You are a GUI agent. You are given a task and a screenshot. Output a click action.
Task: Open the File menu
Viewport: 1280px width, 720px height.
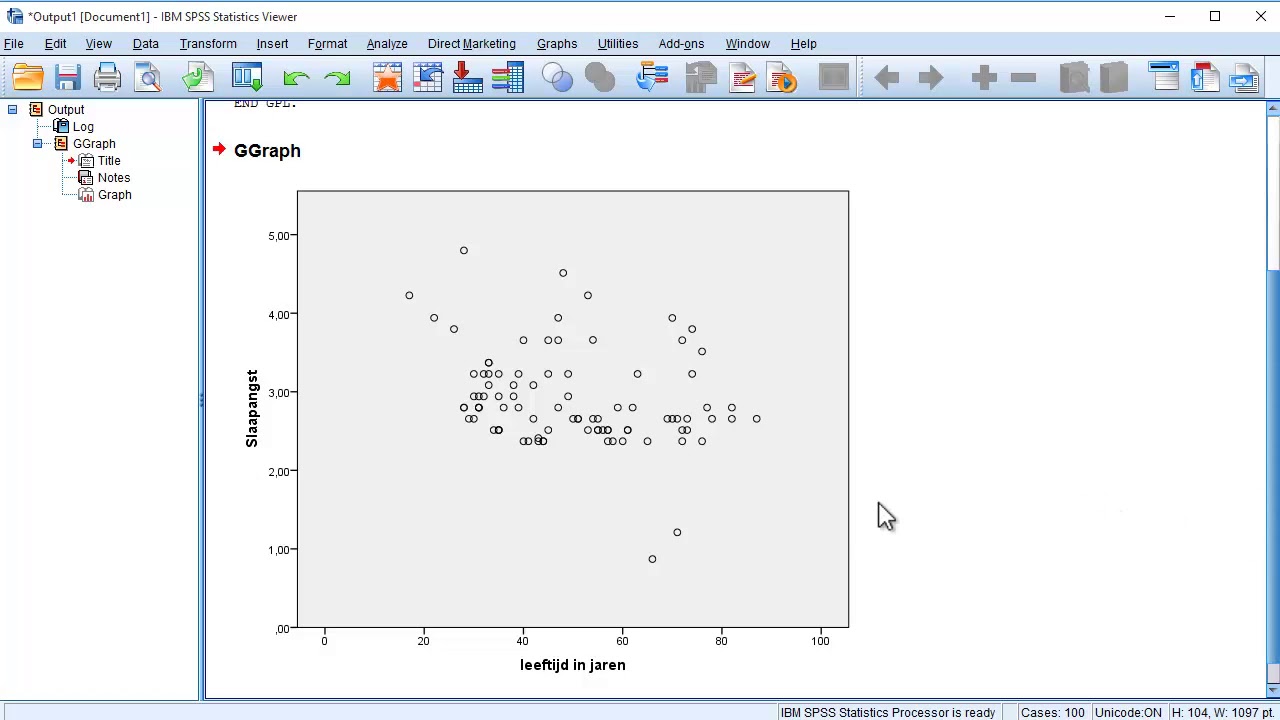[14, 44]
